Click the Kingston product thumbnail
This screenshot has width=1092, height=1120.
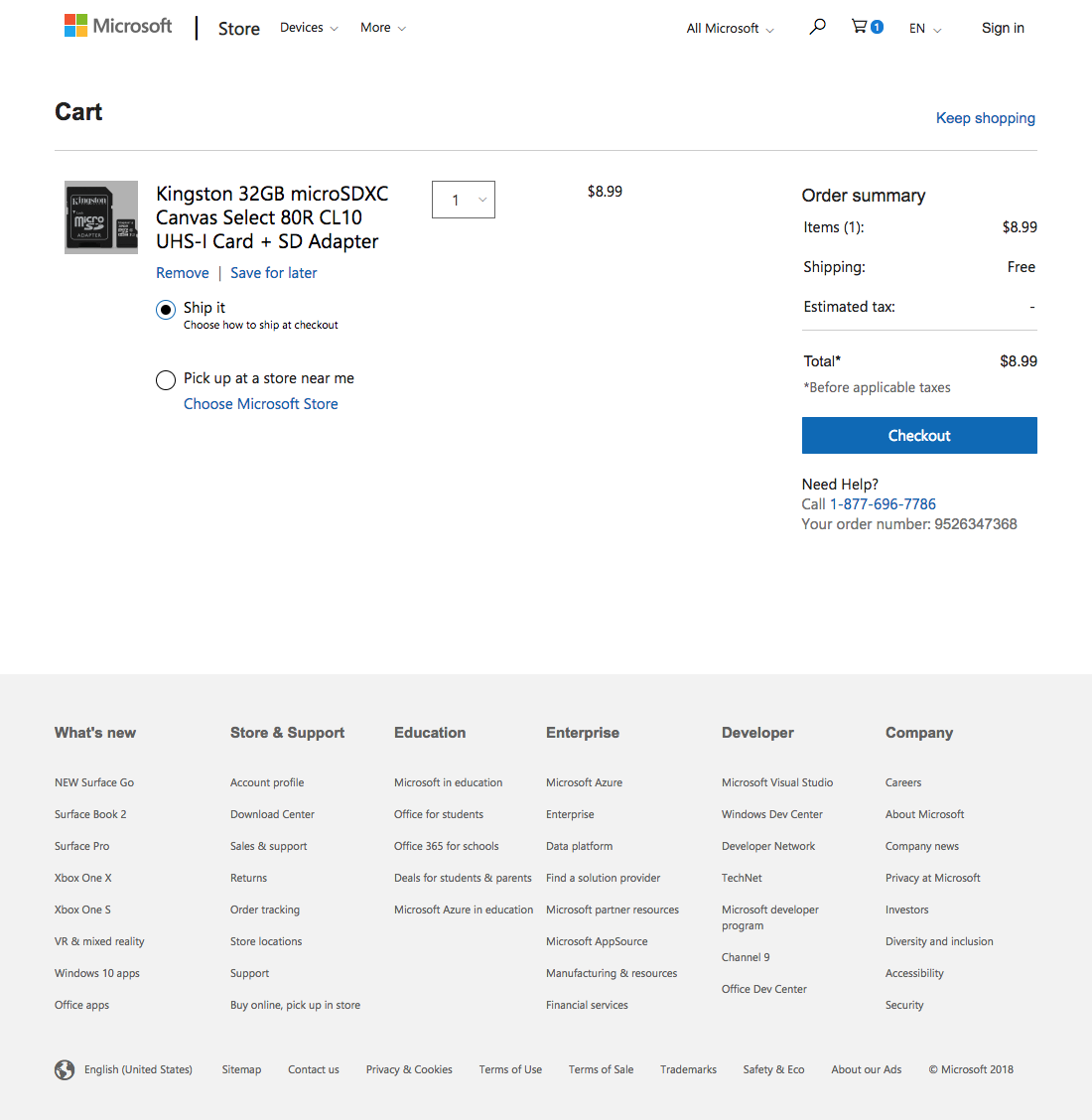[x=100, y=216]
